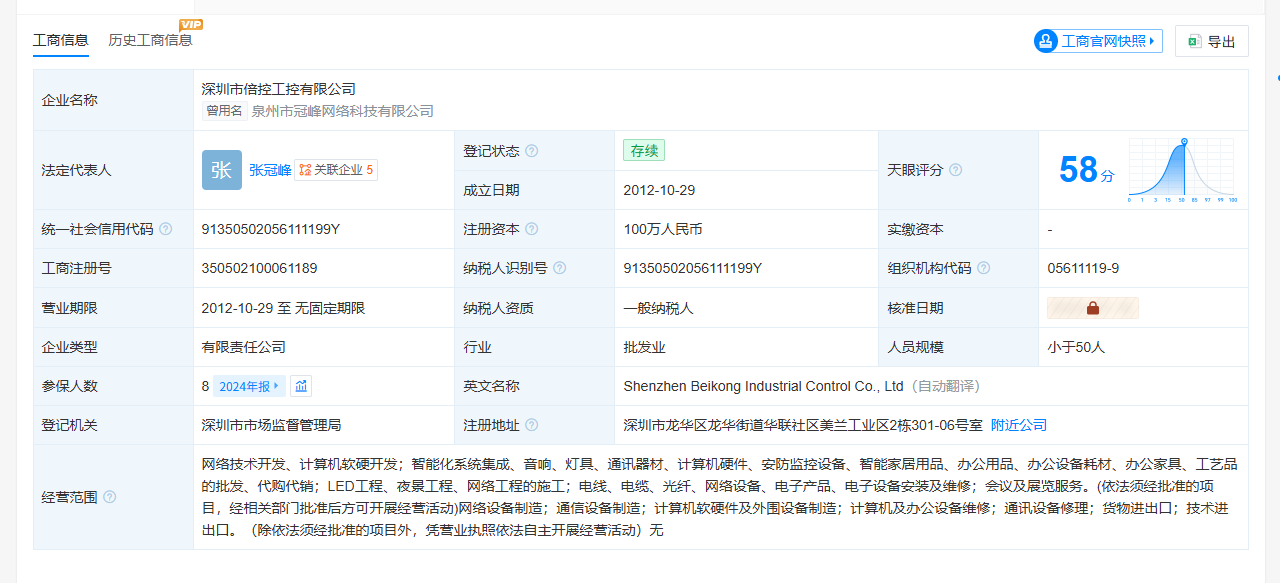Expand the 2024年报 annual report selector
Screen dimensions: 1280x583
point(249,386)
